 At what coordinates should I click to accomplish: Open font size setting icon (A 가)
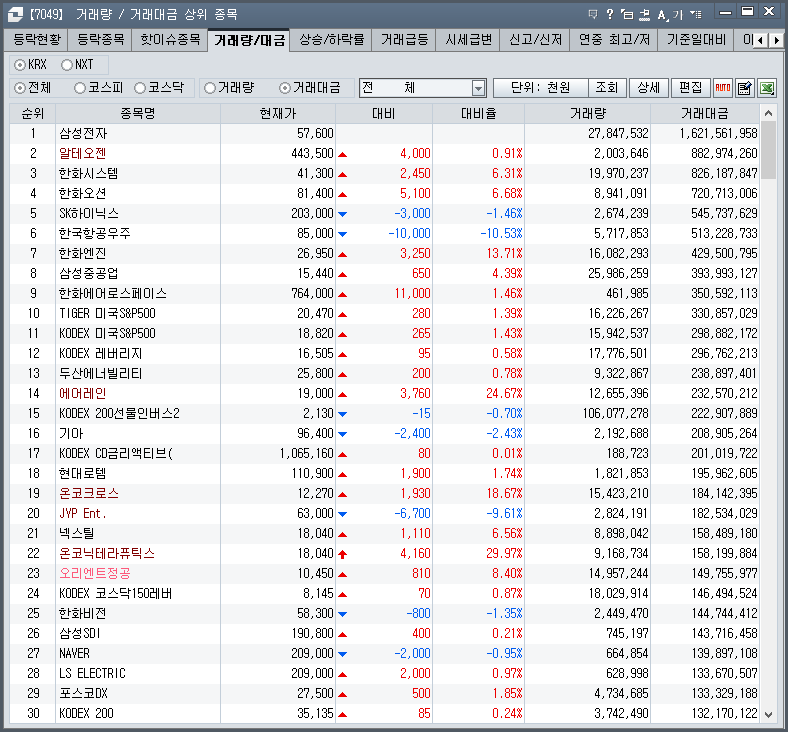click(x=669, y=14)
